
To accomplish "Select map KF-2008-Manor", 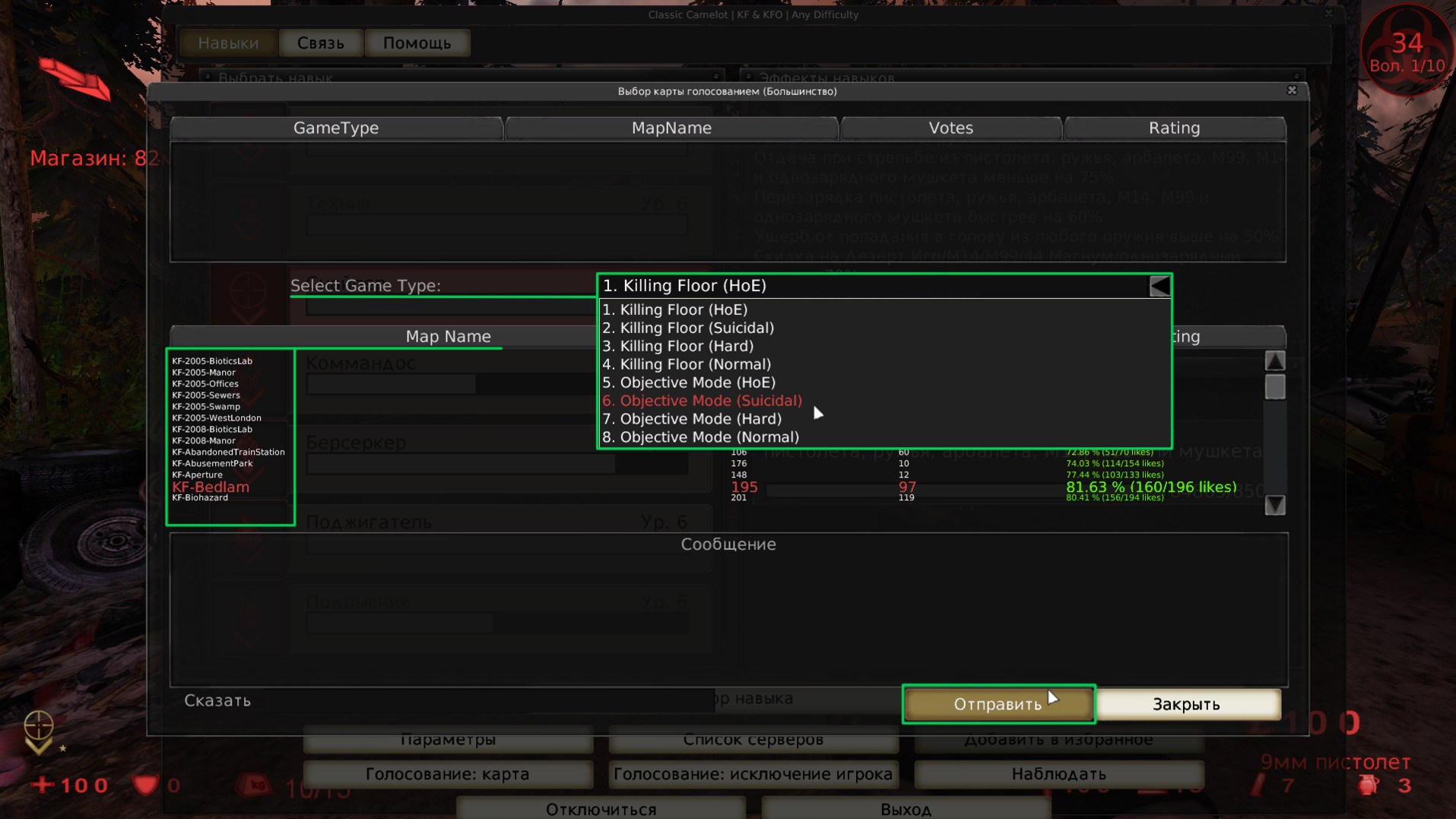I will pyautogui.click(x=204, y=441).
